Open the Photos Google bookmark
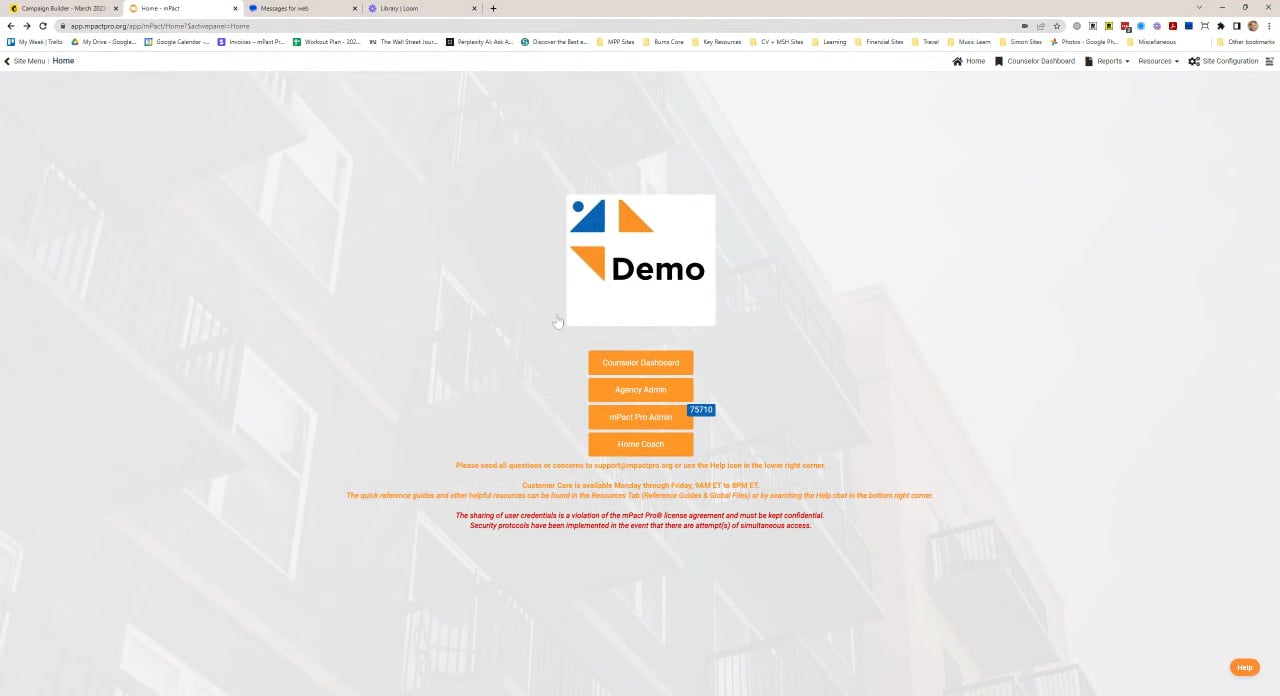Viewport: 1280px width, 696px height. pos(1084,42)
